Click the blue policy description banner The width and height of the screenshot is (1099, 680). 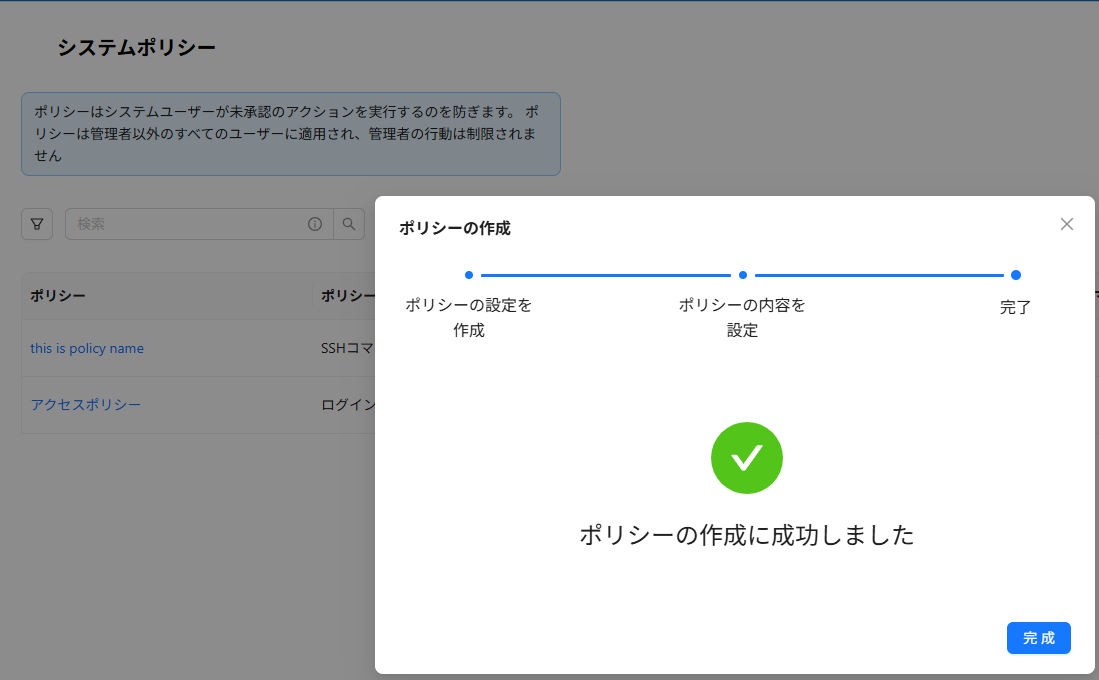(290, 134)
